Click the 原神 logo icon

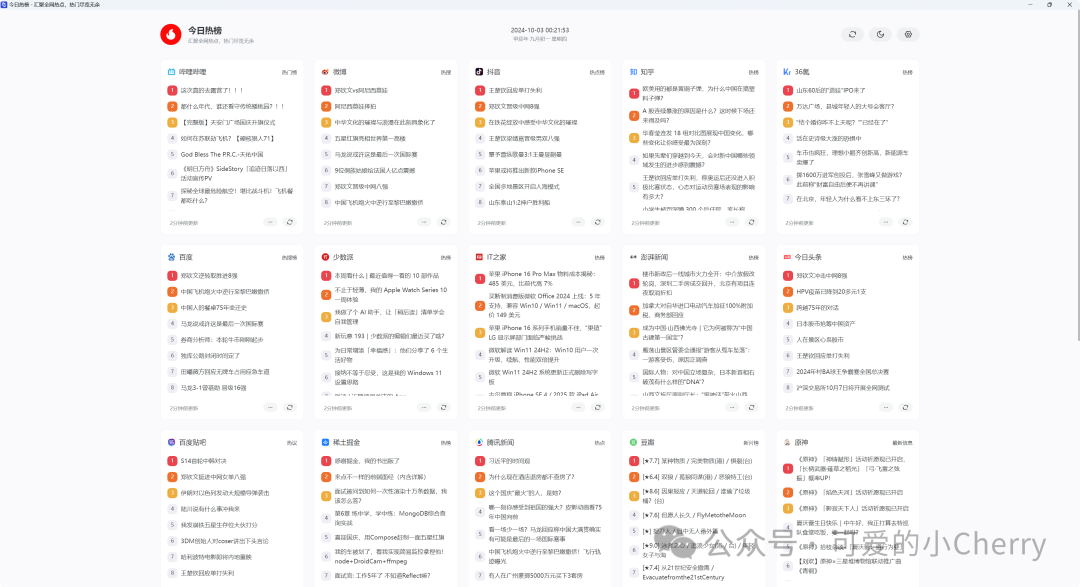point(787,442)
